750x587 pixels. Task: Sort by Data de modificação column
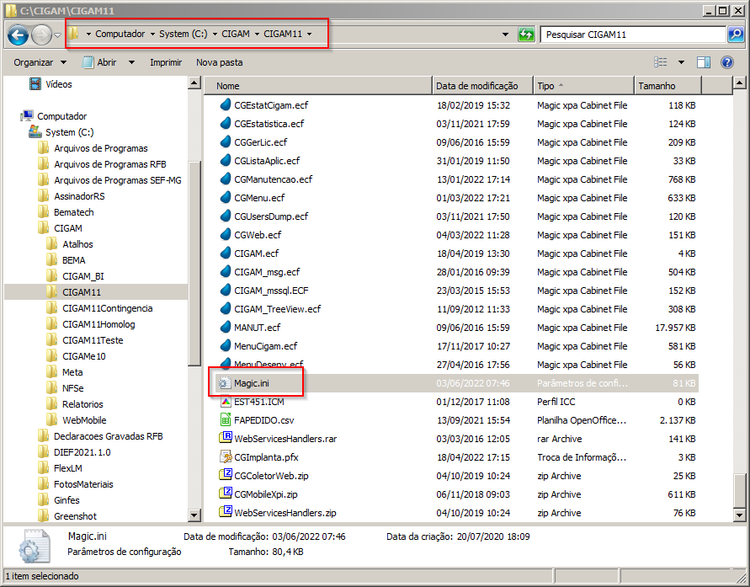click(482, 86)
